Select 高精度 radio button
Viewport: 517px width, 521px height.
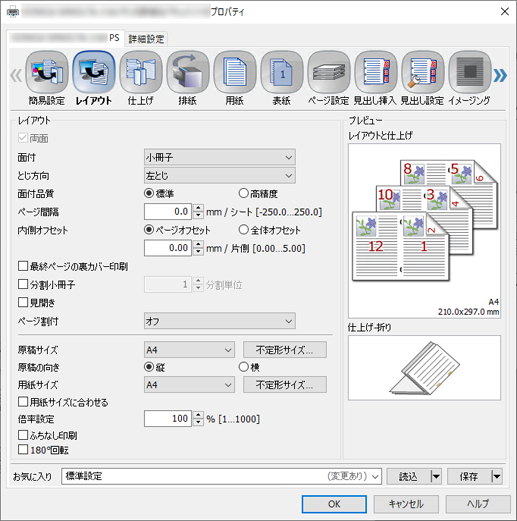click(244, 193)
